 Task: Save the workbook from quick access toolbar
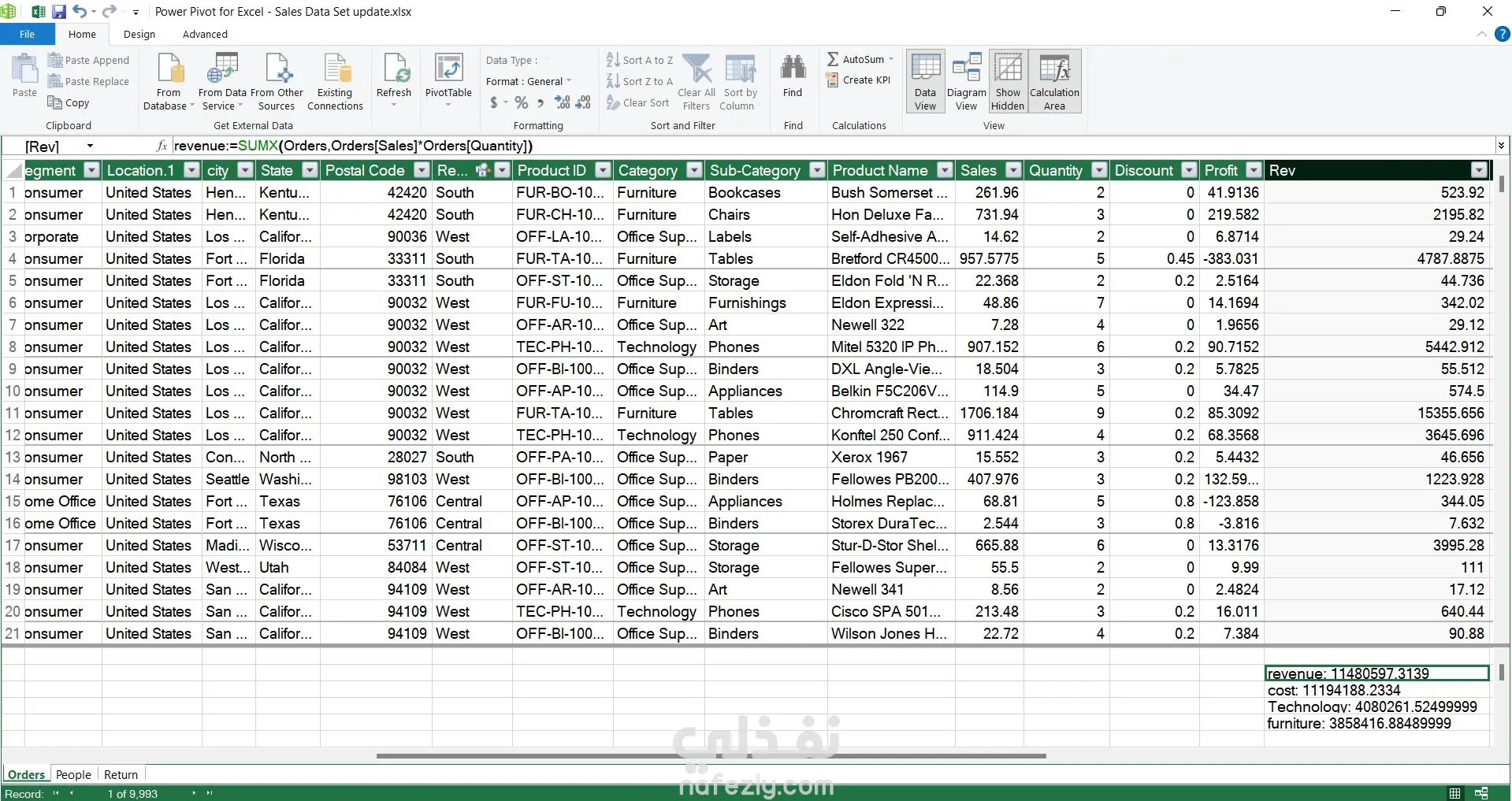pos(59,12)
